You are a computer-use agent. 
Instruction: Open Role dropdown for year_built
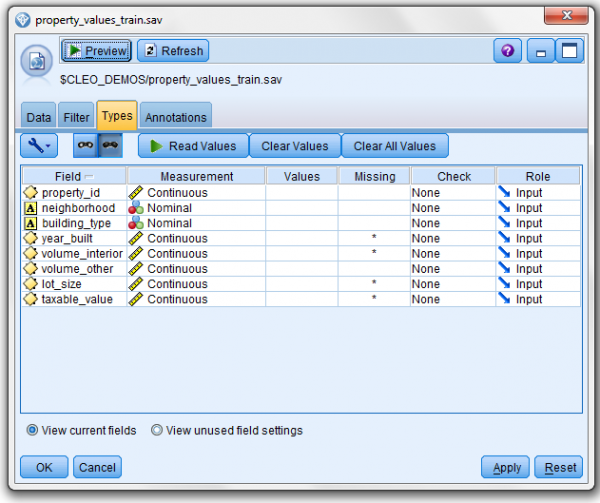pyautogui.click(x=538, y=238)
